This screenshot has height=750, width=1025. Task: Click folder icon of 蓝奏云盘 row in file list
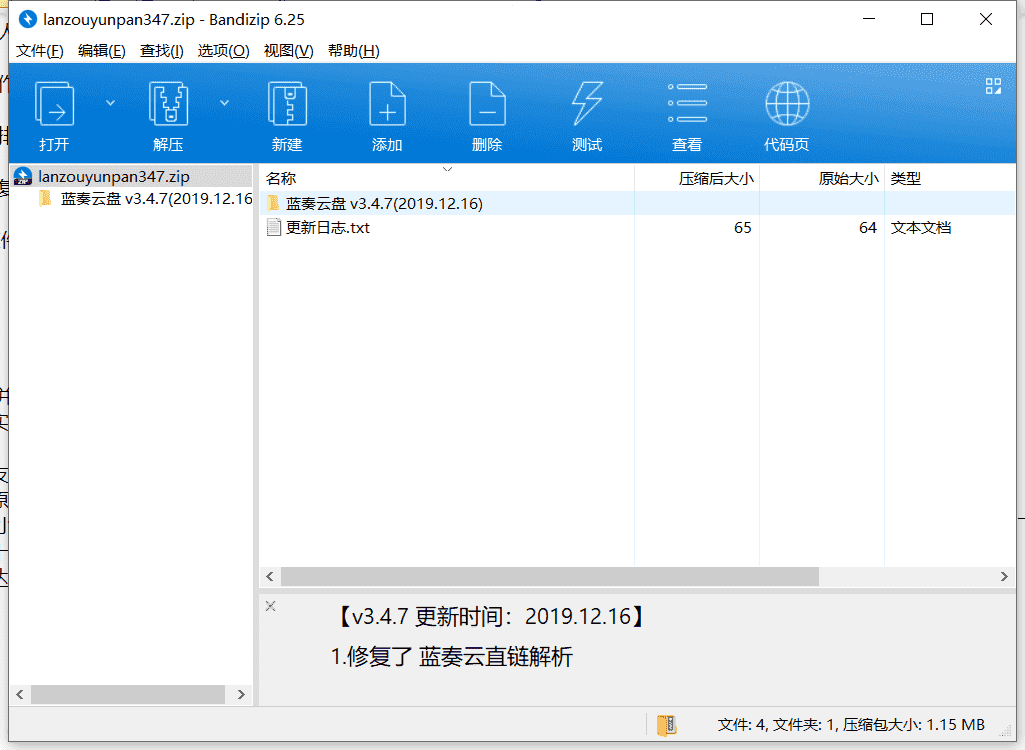pos(273,203)
